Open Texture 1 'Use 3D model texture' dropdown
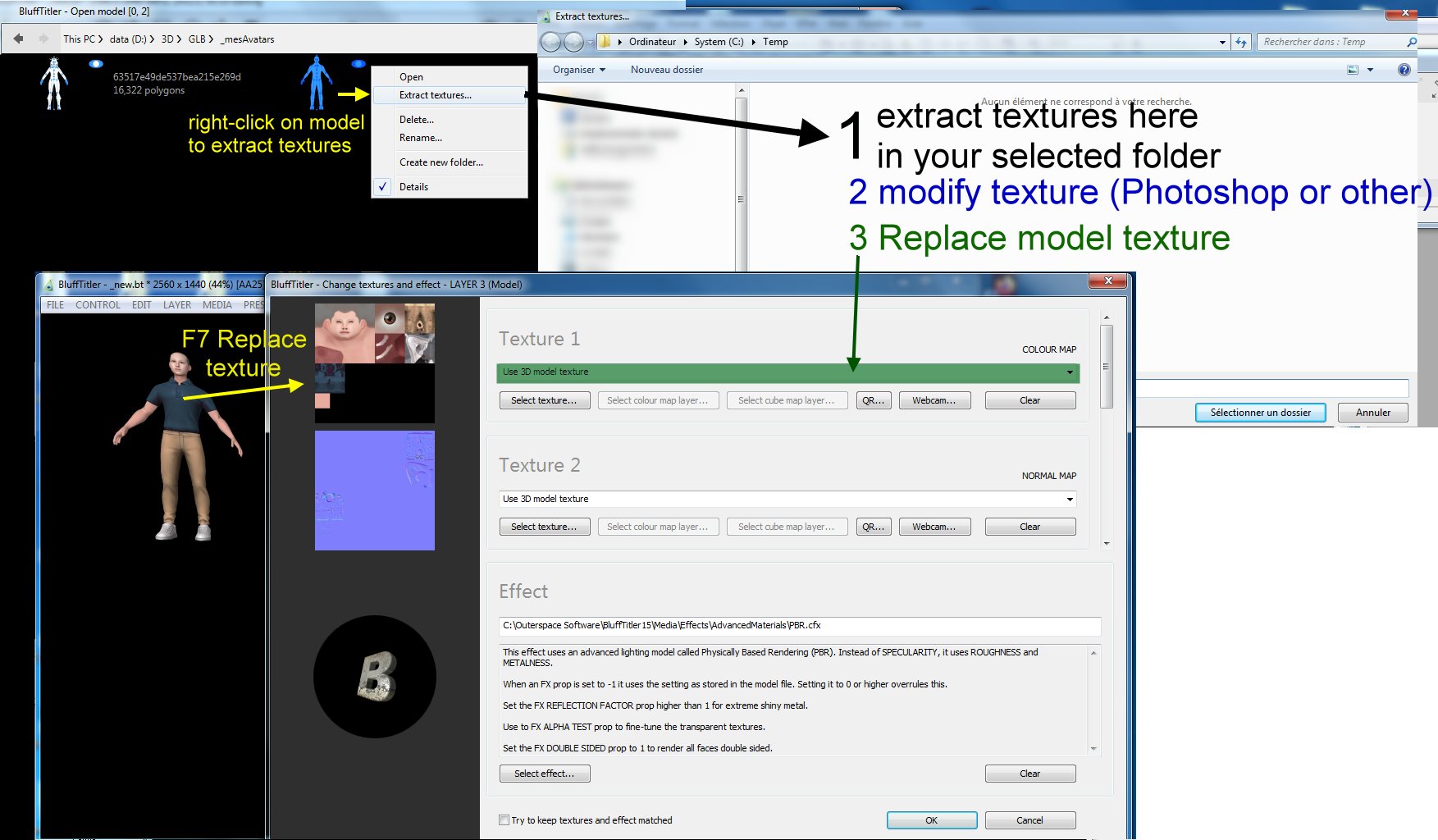1438x840 pixels. [787, 372]
